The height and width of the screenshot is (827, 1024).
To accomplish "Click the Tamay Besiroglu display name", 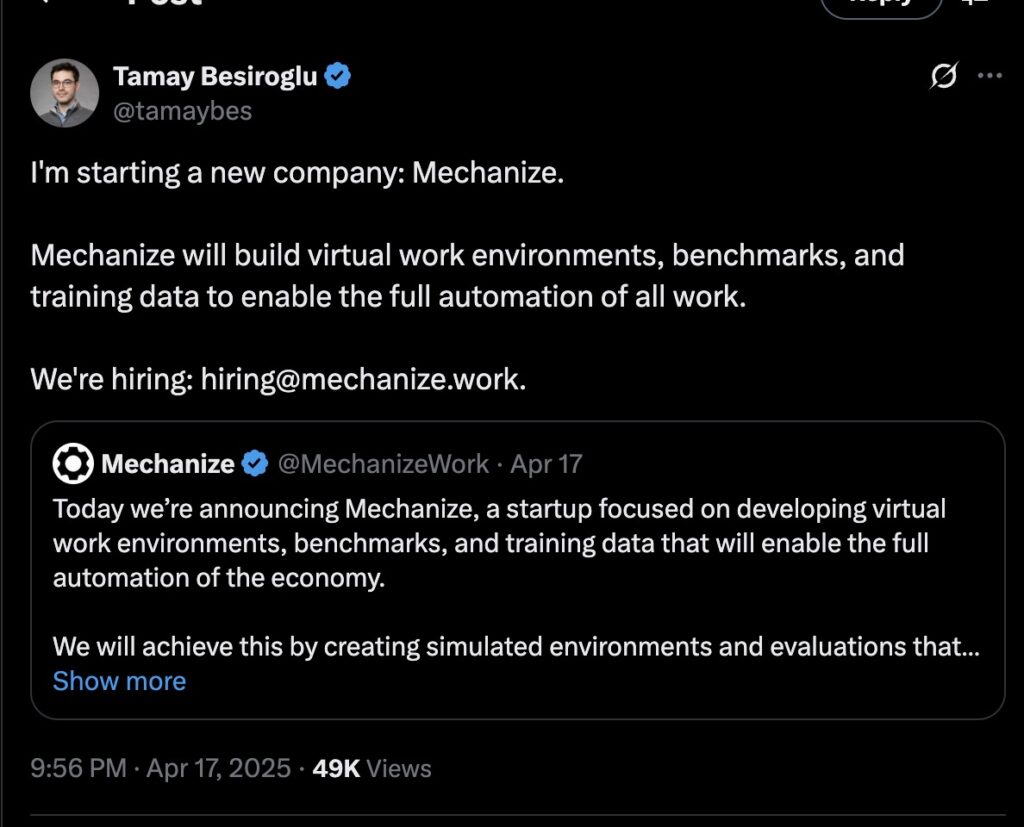I will coord(215,76).
